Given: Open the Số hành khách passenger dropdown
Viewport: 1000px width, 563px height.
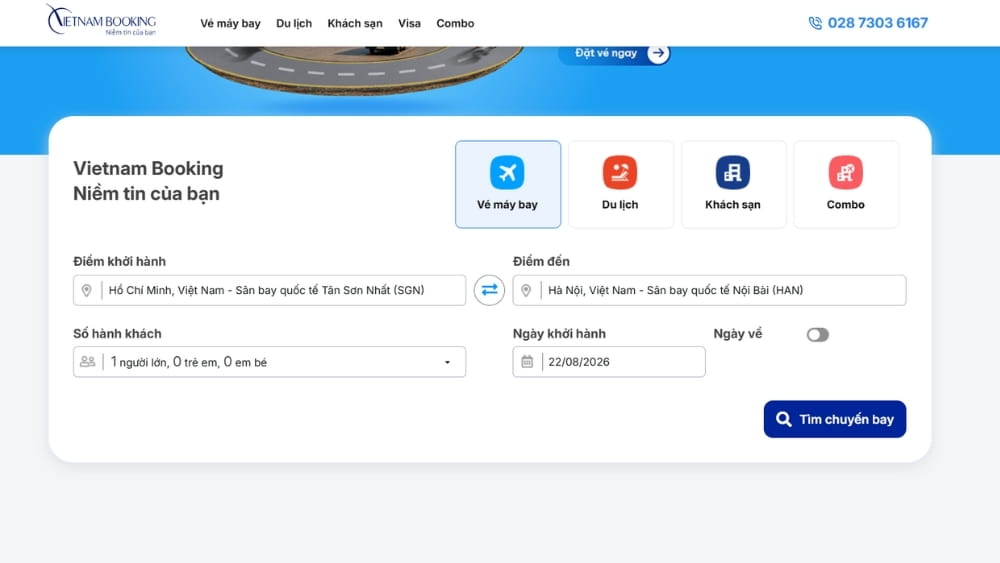Looking at the screenshot, I should pyautogui.click(x=269, y=362).
